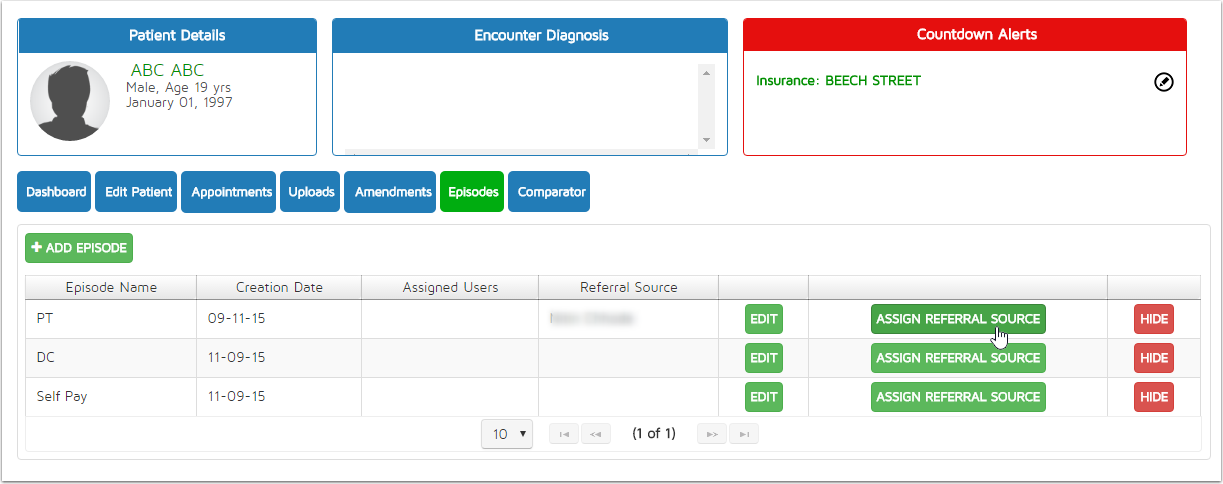Go to first page of episodes

coord(564,434)
